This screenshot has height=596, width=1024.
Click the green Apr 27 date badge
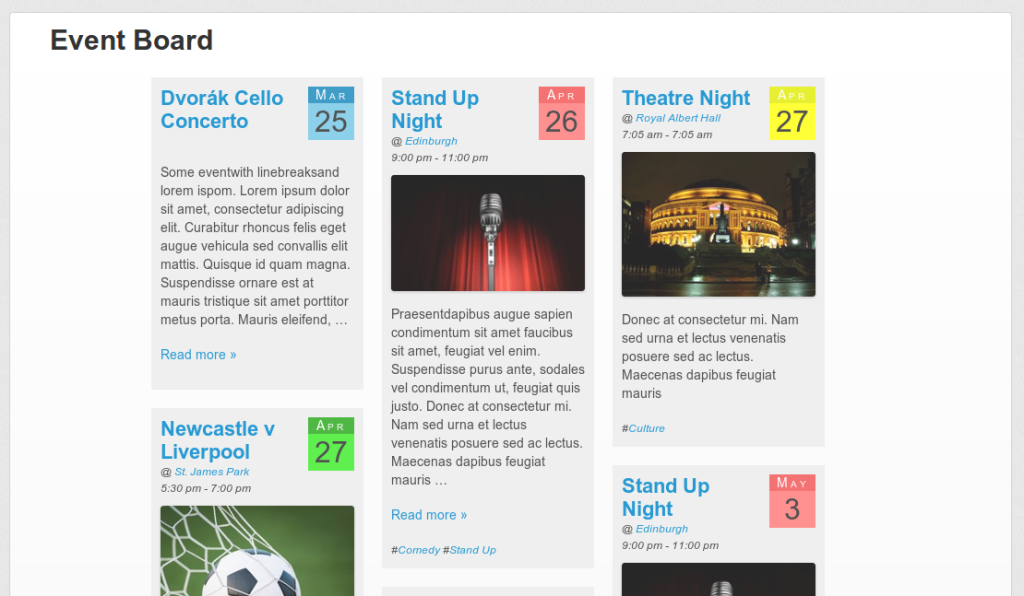tap(331, 444)
